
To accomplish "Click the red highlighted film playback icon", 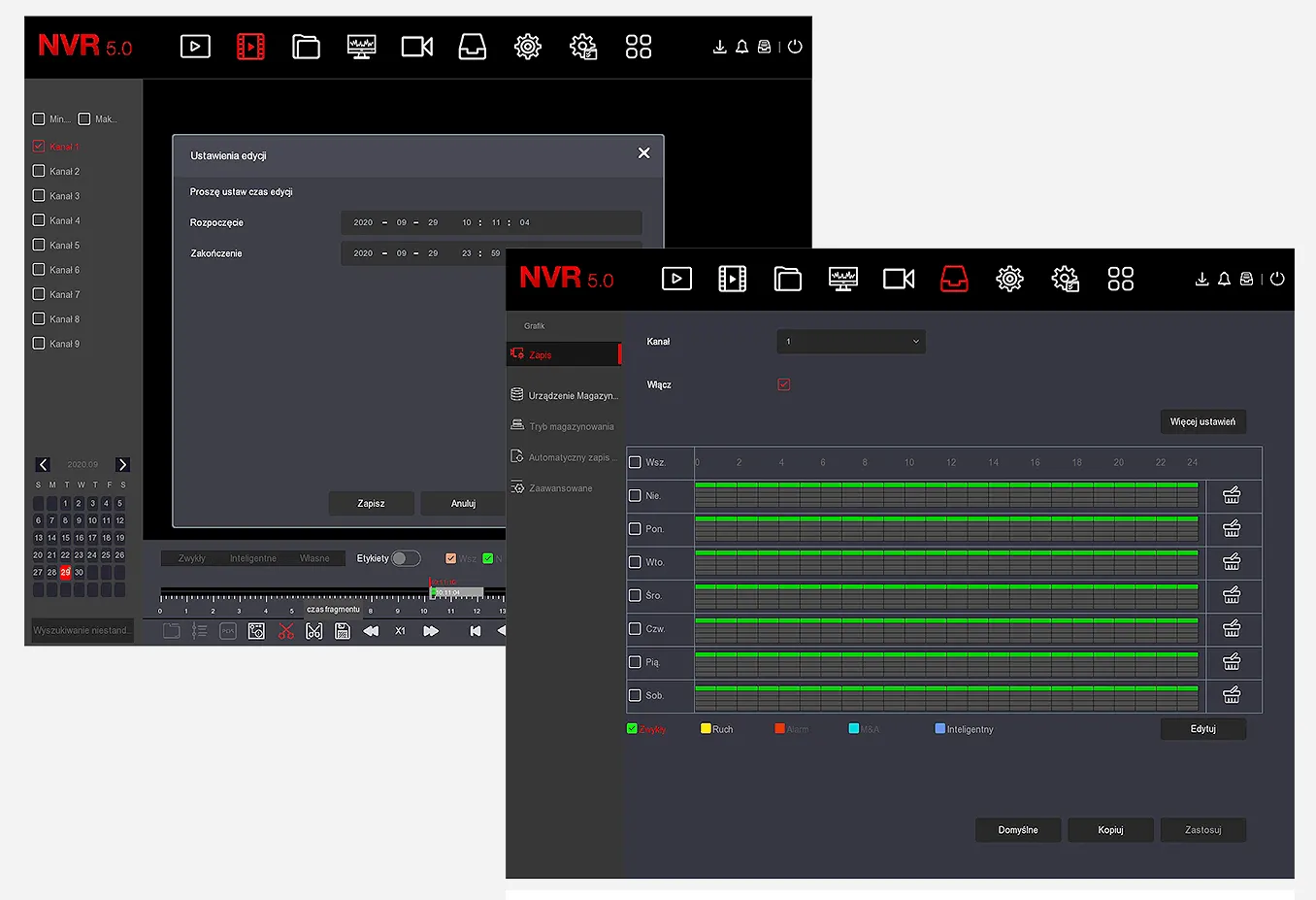I will (250, 47).
